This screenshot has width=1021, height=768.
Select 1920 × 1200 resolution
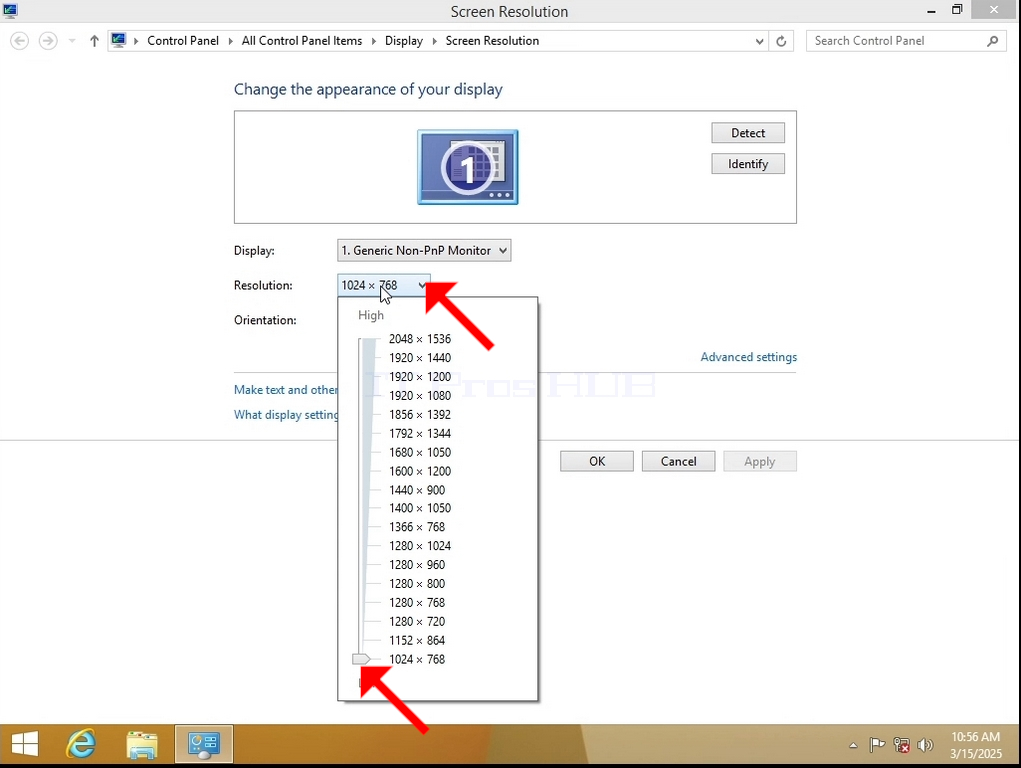[x=420, y=377]
